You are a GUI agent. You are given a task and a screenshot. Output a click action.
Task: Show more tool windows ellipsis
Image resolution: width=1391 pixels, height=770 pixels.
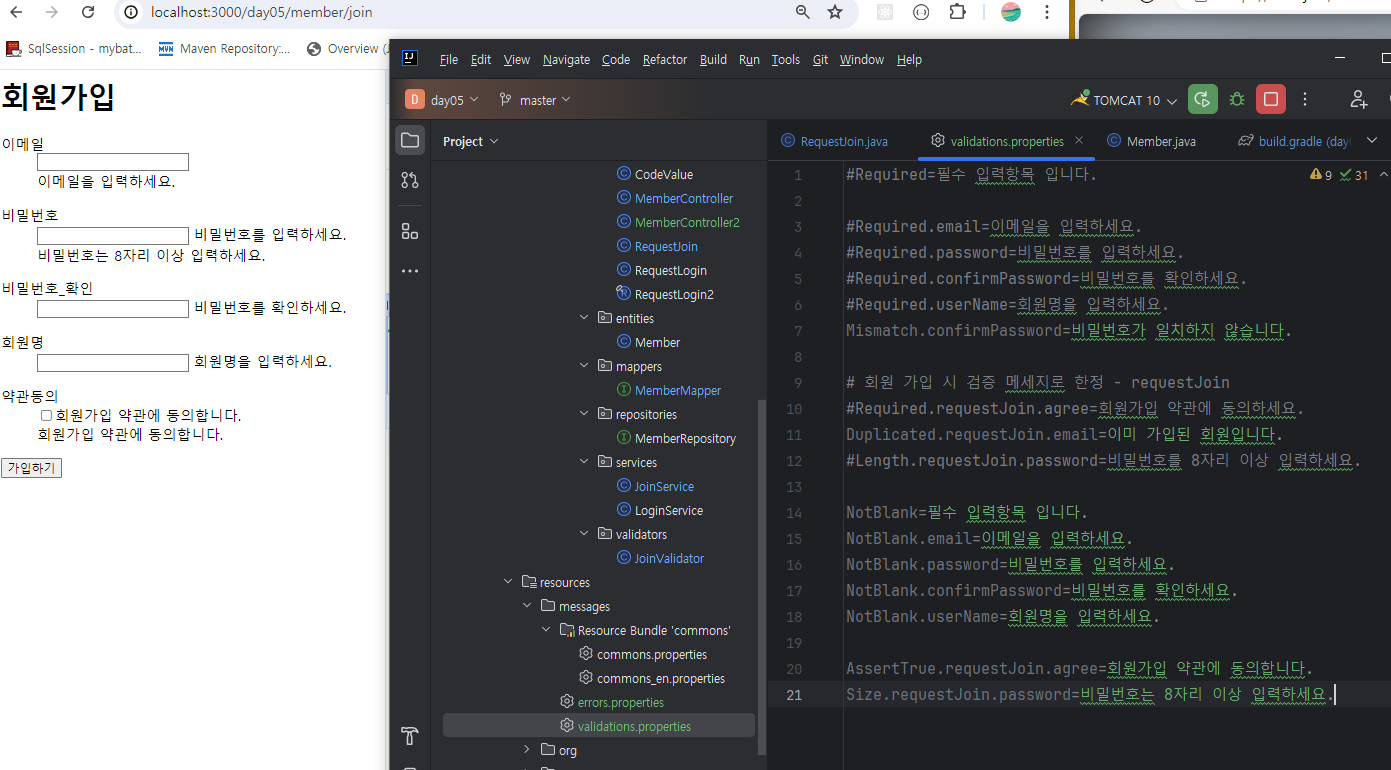point(409,271)
